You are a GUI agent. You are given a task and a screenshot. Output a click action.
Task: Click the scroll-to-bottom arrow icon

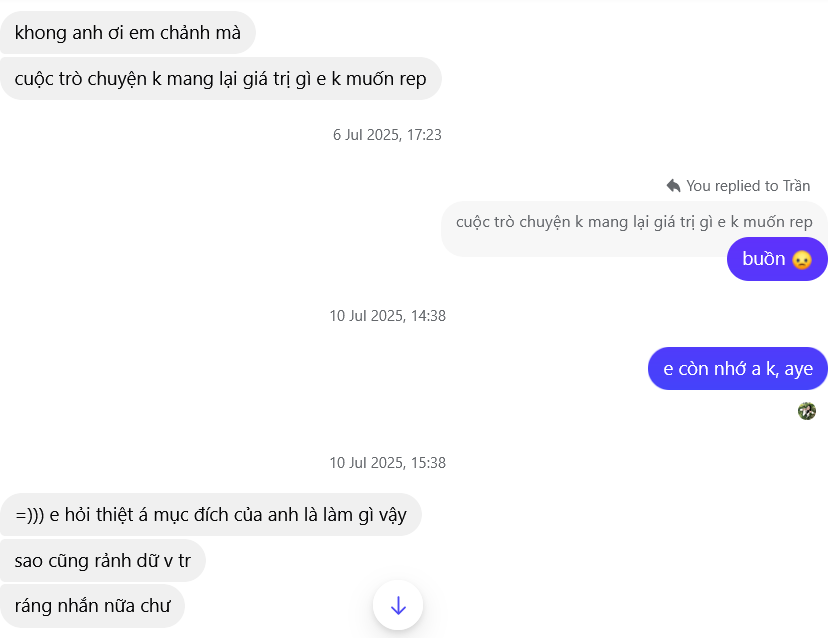[398, 605]
